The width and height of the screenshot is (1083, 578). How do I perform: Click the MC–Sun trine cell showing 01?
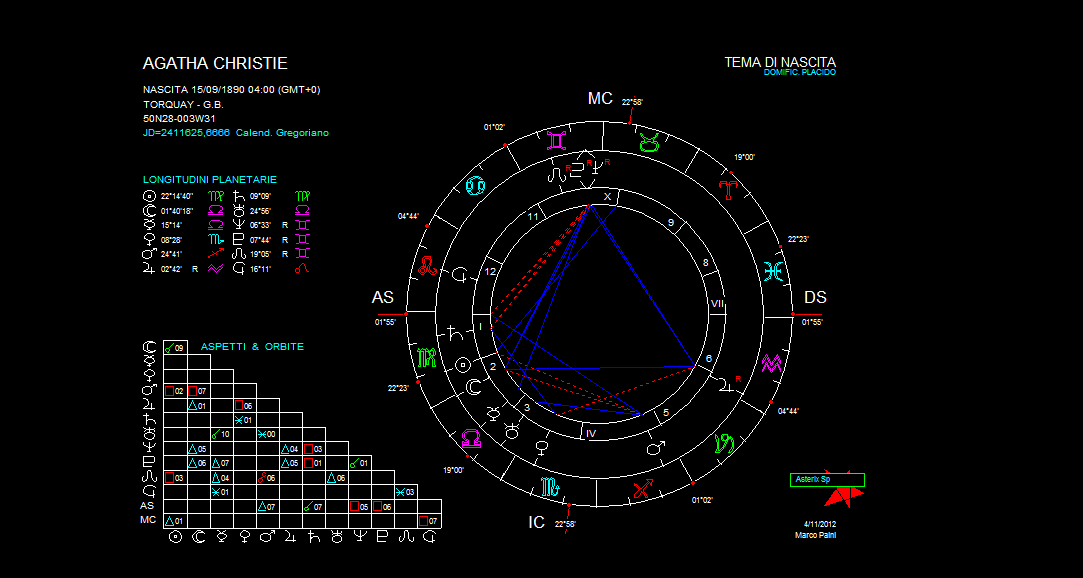coord(175,521)
